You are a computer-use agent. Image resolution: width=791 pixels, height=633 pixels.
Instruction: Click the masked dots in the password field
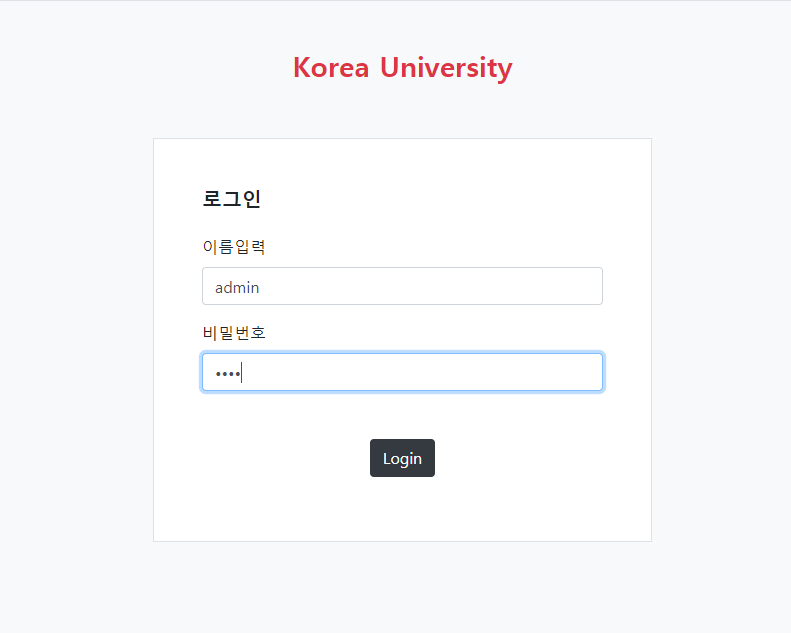pyautogui.click(x=227, y=373)
